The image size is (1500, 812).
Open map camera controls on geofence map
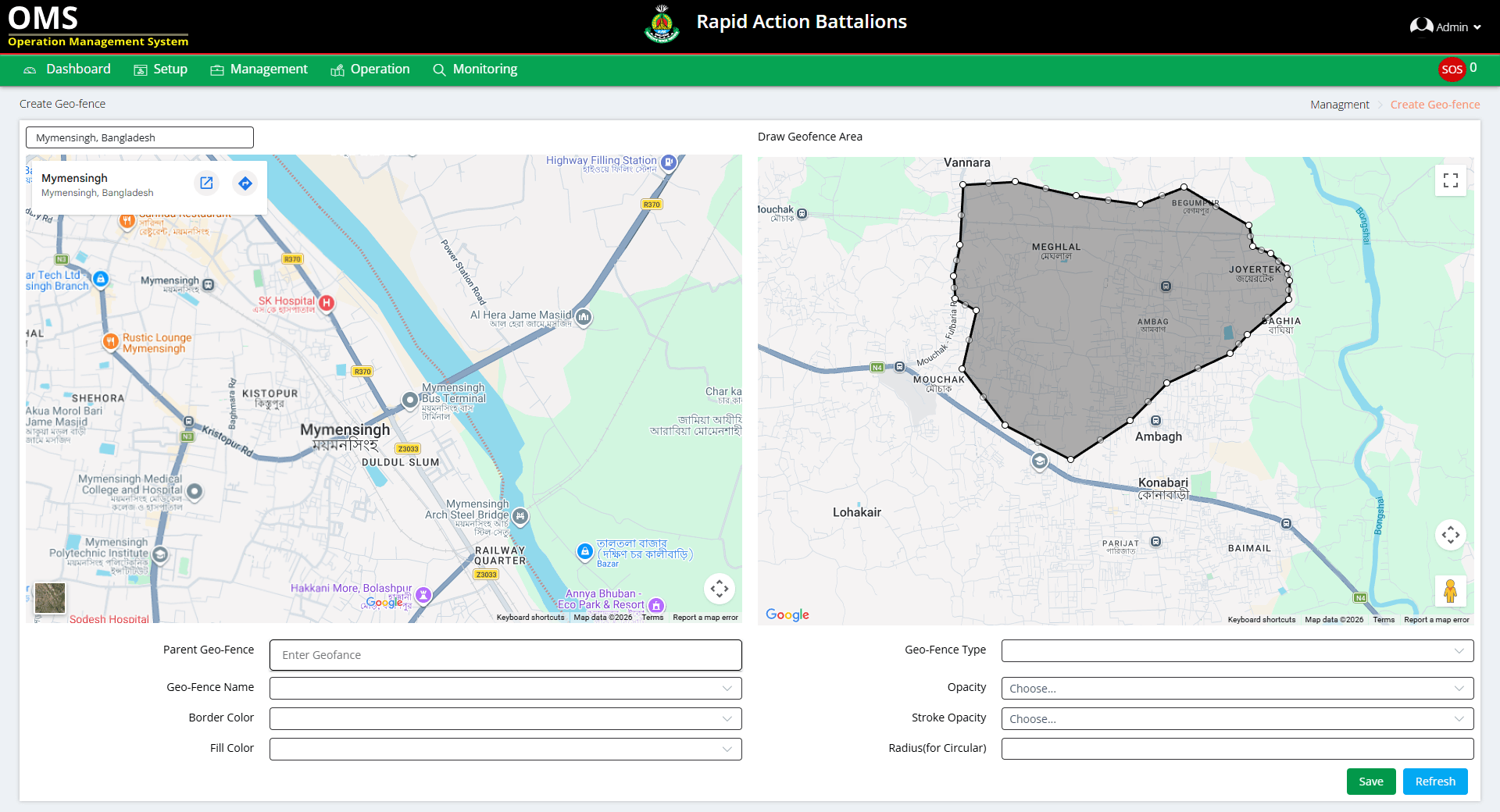click(1450, 535)
